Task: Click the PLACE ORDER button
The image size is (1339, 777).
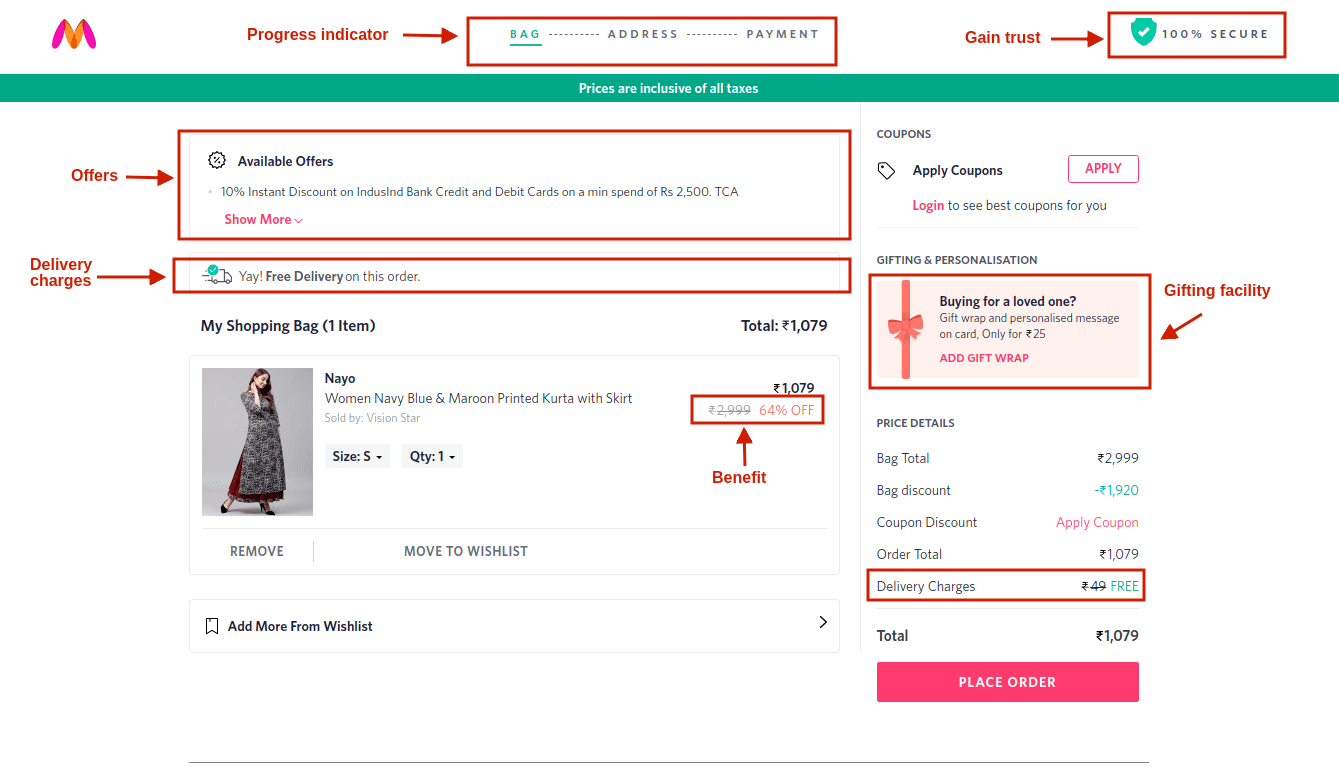Action: tap(1007, 681)
